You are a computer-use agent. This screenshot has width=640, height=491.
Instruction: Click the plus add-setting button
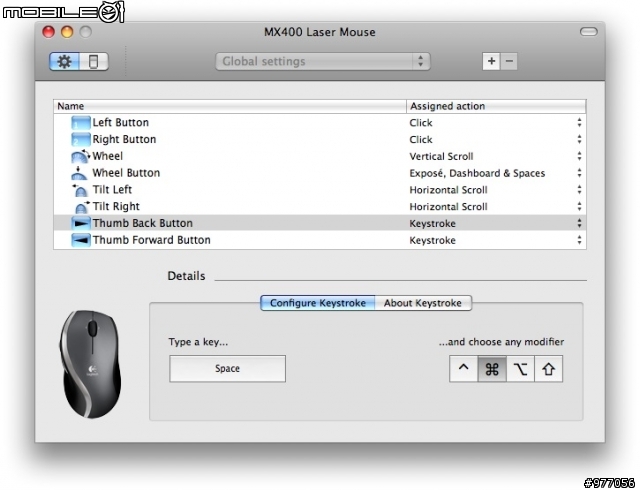[x=491, y=61]
